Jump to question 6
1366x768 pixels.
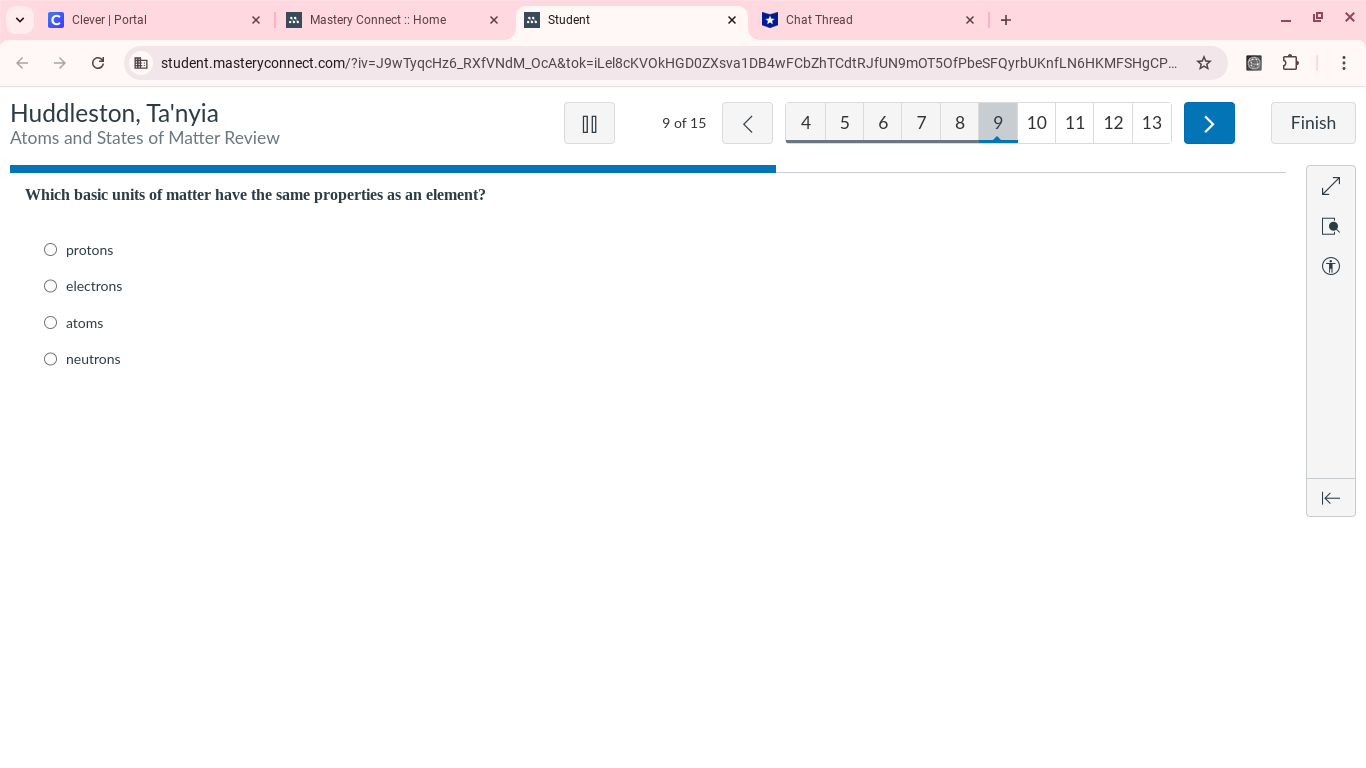(883, 123)
